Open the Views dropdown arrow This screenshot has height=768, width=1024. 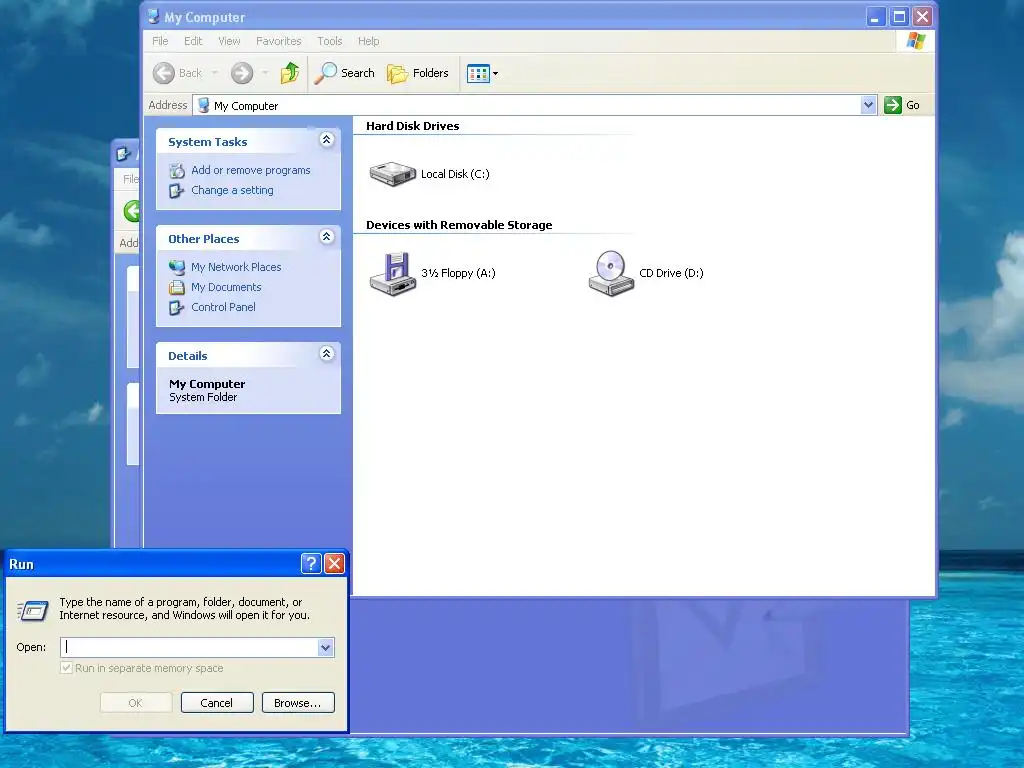(495, 74)
